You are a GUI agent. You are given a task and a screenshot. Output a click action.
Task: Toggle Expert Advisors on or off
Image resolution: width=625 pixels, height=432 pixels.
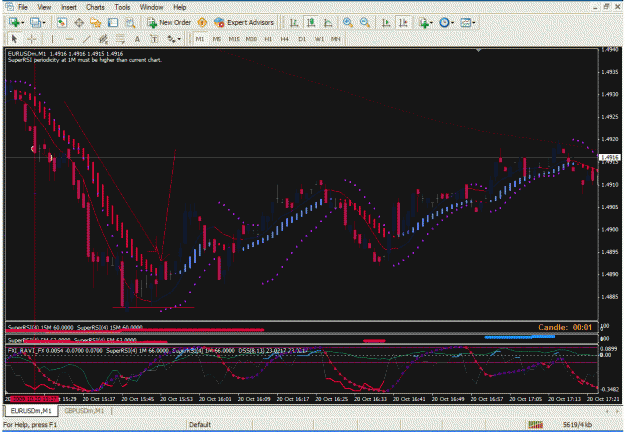[244, 23]
